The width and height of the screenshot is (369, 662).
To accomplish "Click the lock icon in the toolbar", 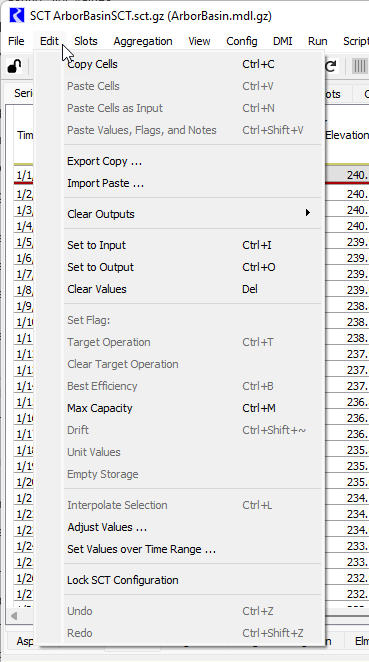I will click(x=14, y=67).
